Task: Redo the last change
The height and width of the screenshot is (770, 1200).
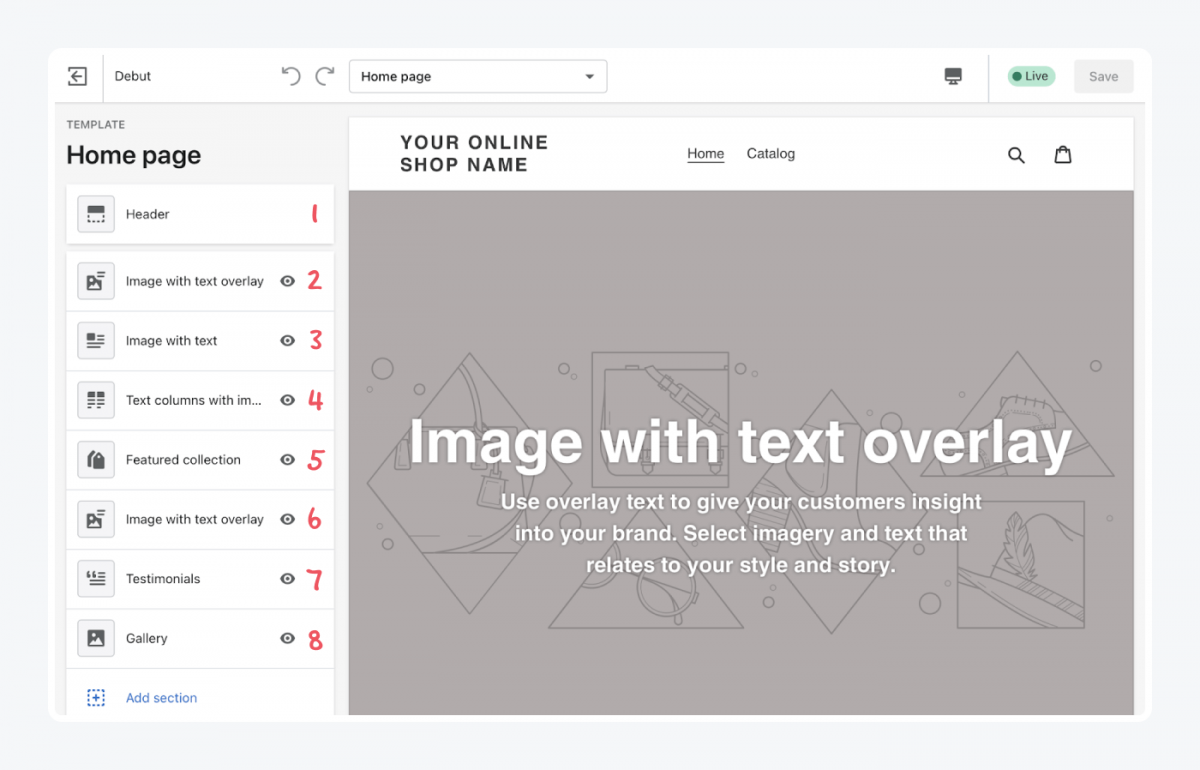Action: pyautogui.click(x=325, y=76)
